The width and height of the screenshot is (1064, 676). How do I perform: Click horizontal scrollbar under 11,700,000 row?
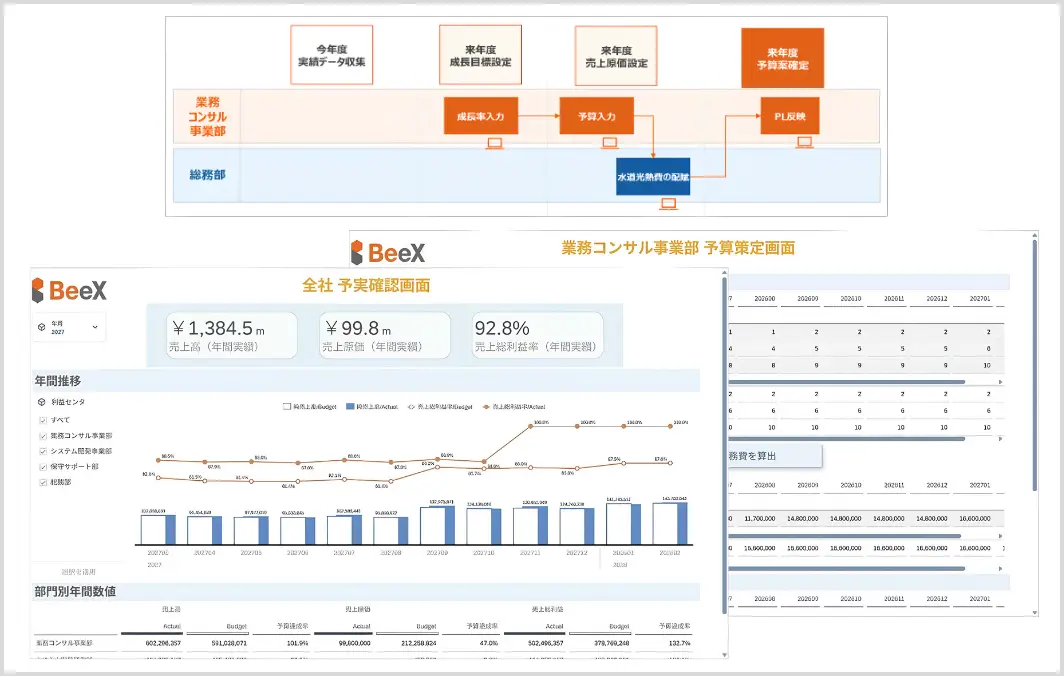pyautogui.click(x=845, y=536)
